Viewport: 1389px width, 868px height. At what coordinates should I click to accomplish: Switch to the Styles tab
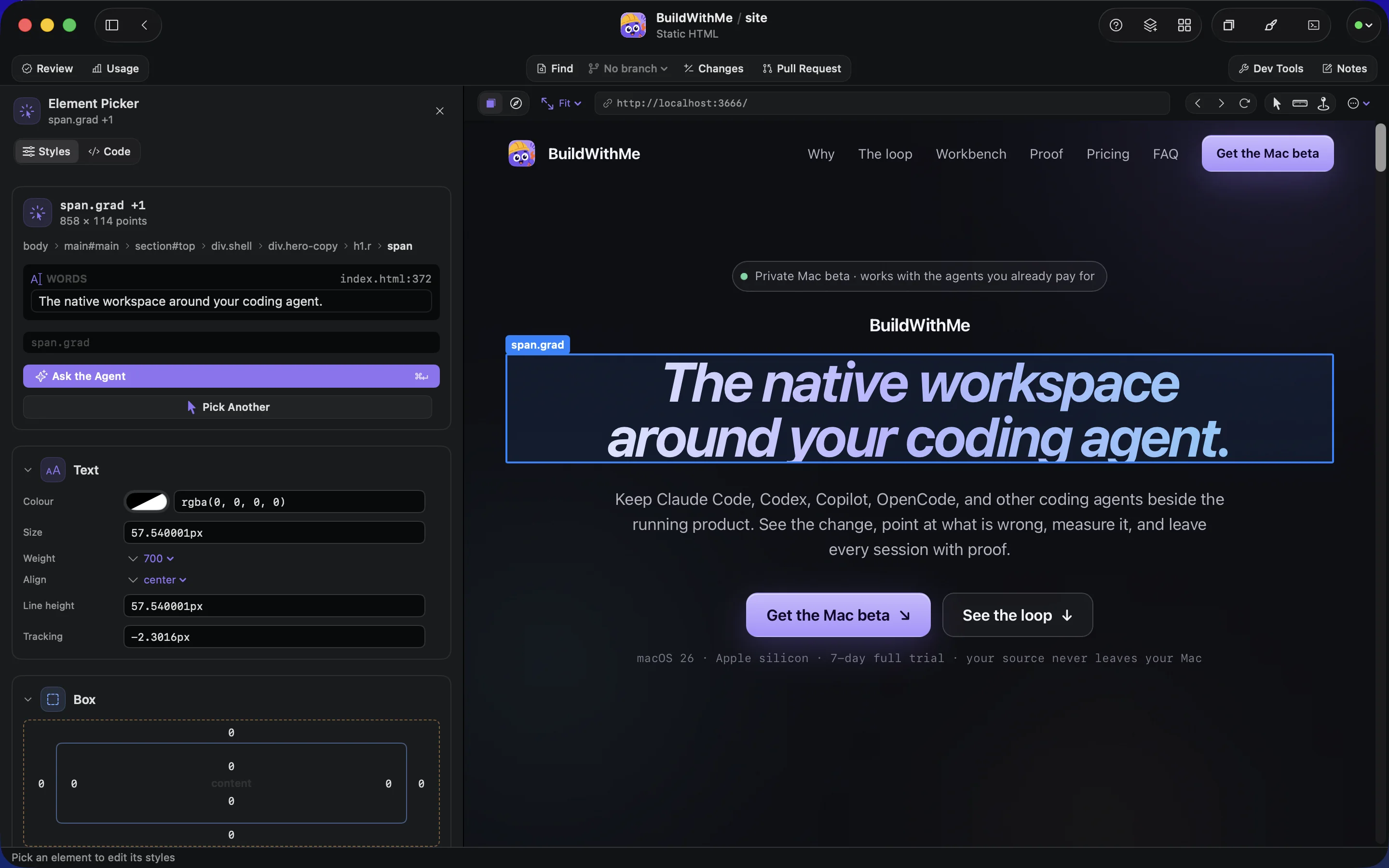46,151
